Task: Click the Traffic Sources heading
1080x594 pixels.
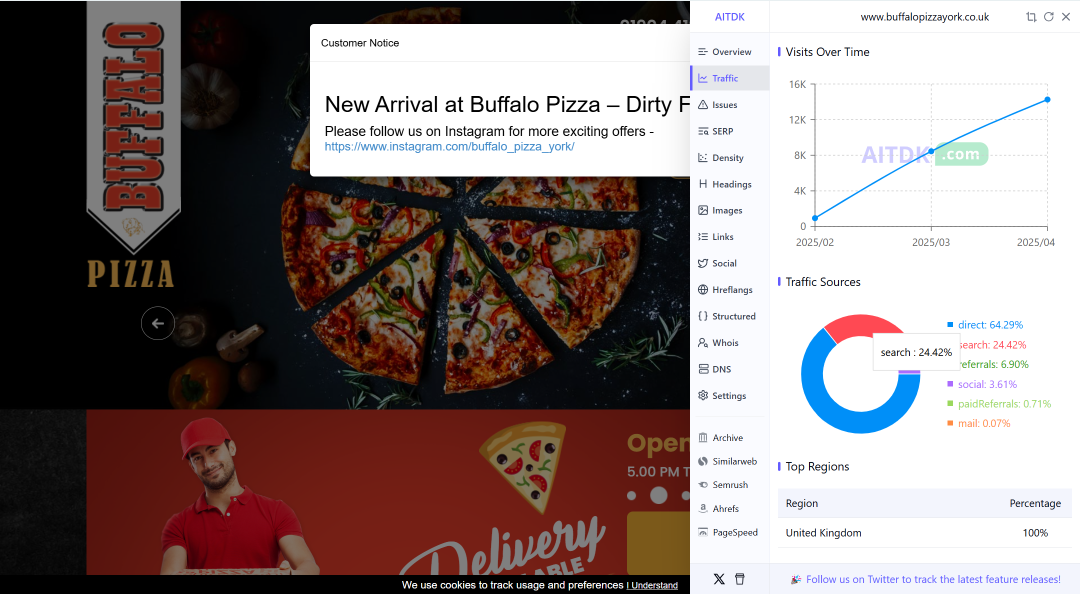Action: coord(823,282)
